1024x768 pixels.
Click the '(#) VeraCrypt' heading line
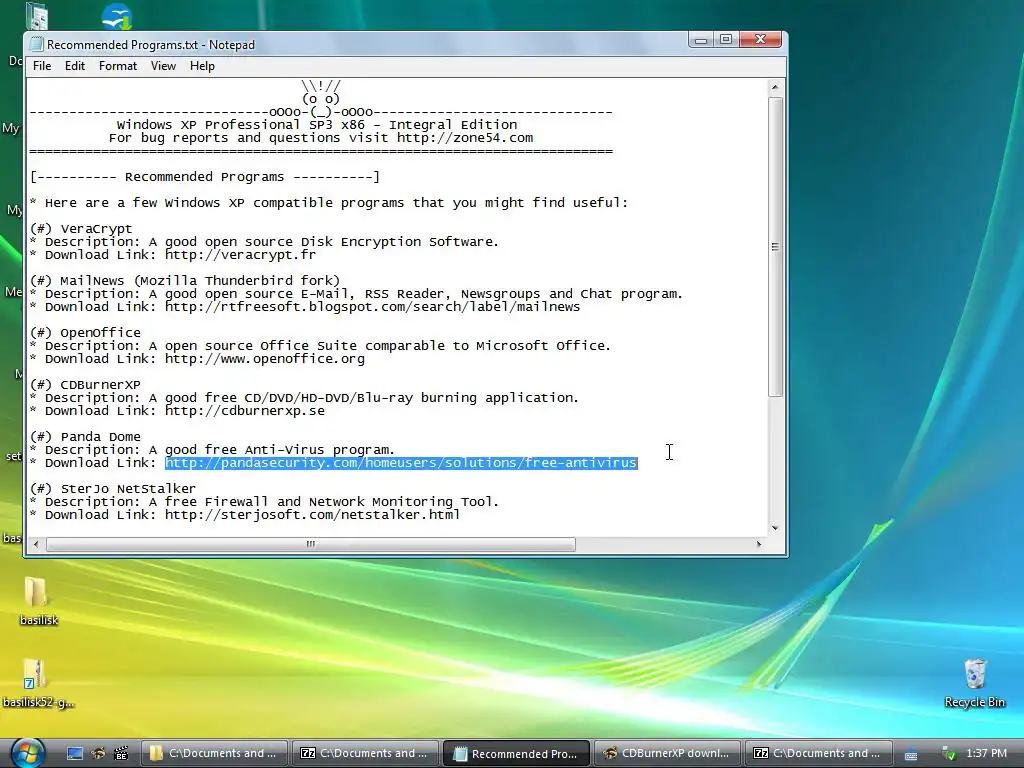(81, 229)
